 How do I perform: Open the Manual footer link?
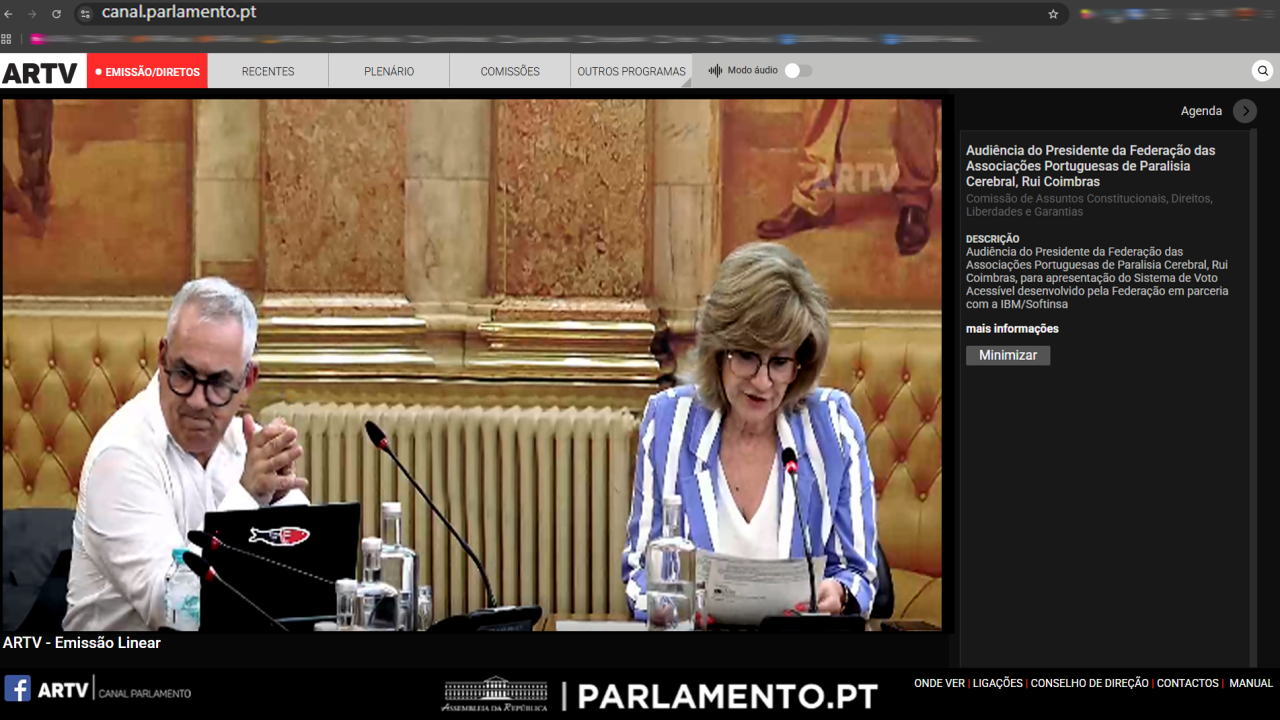click(x=1251, y=684)
